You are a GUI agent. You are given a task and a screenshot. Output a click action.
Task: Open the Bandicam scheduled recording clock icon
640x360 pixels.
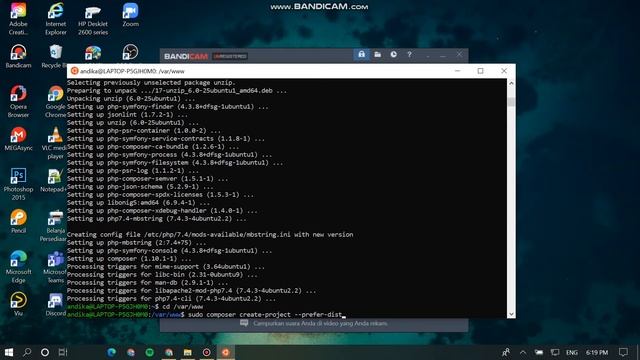pyautogui.click(x=393, y=55)
